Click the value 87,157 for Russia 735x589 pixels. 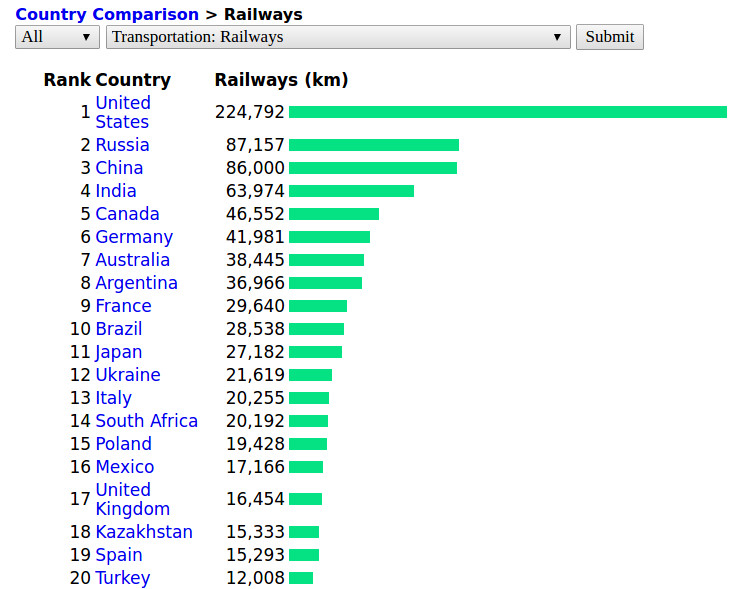(x=255, y=145)
